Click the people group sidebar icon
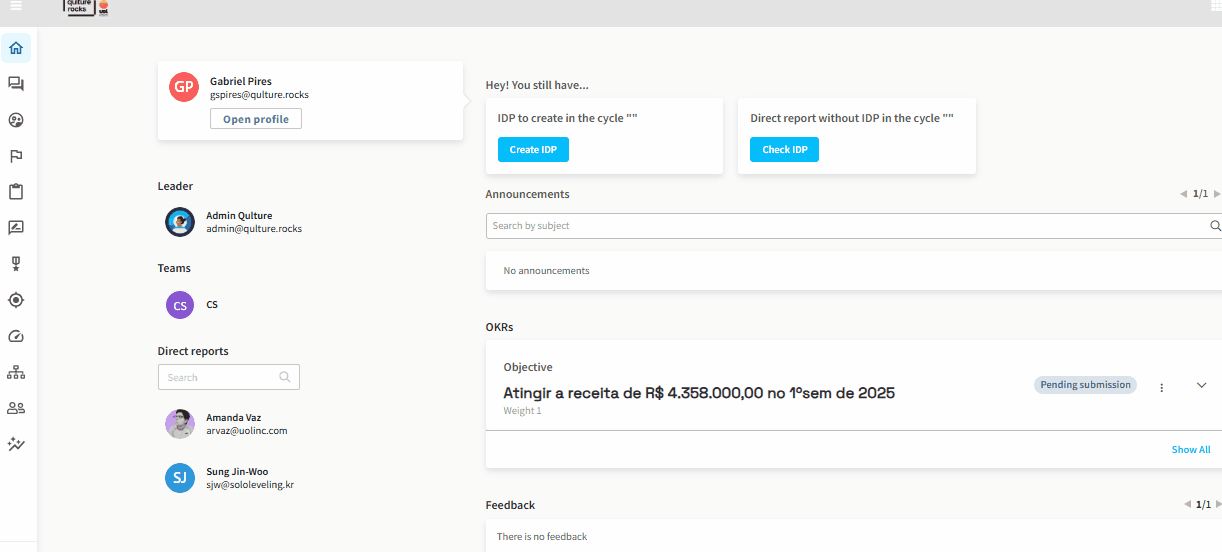The image size is (1222, 552). pyautogui.click(x=16, y=408)
